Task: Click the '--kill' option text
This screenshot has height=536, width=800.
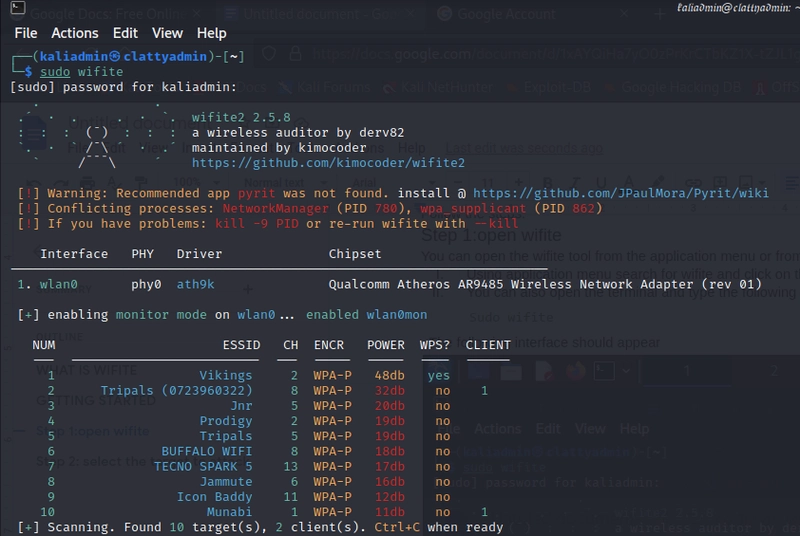Action: pyautogui.click(x=496, y=224)
